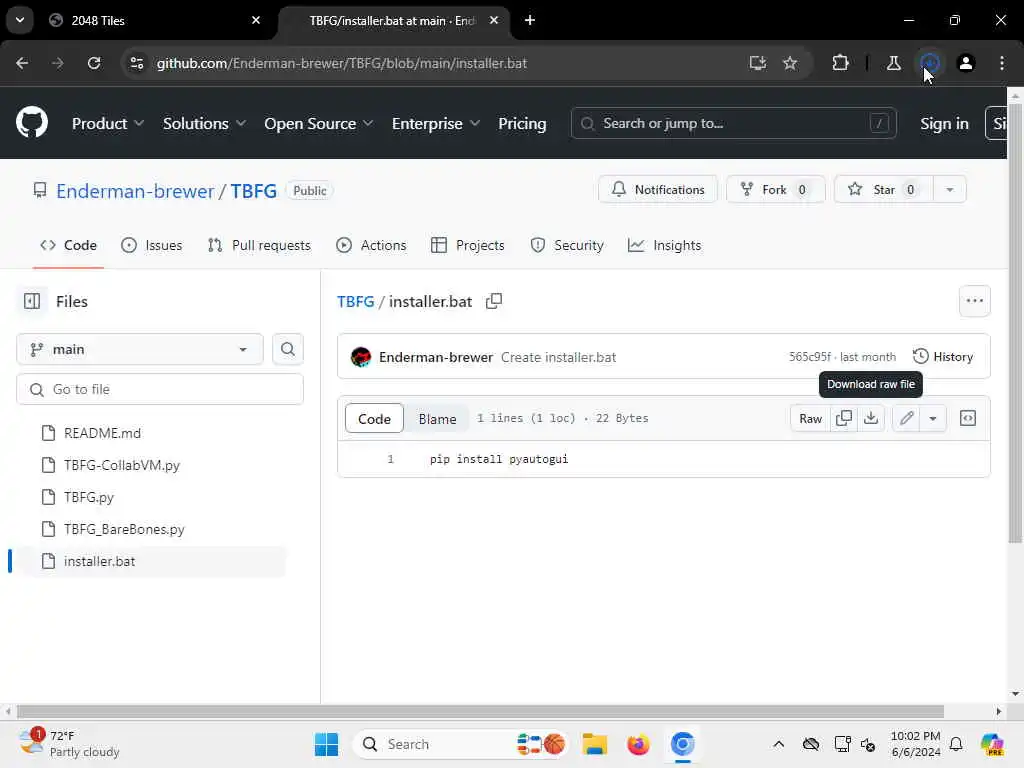The height and width of the screenshot is (768, 1024).
Task: Click the GitHub logo icon
Action: [x=31, y=122]
